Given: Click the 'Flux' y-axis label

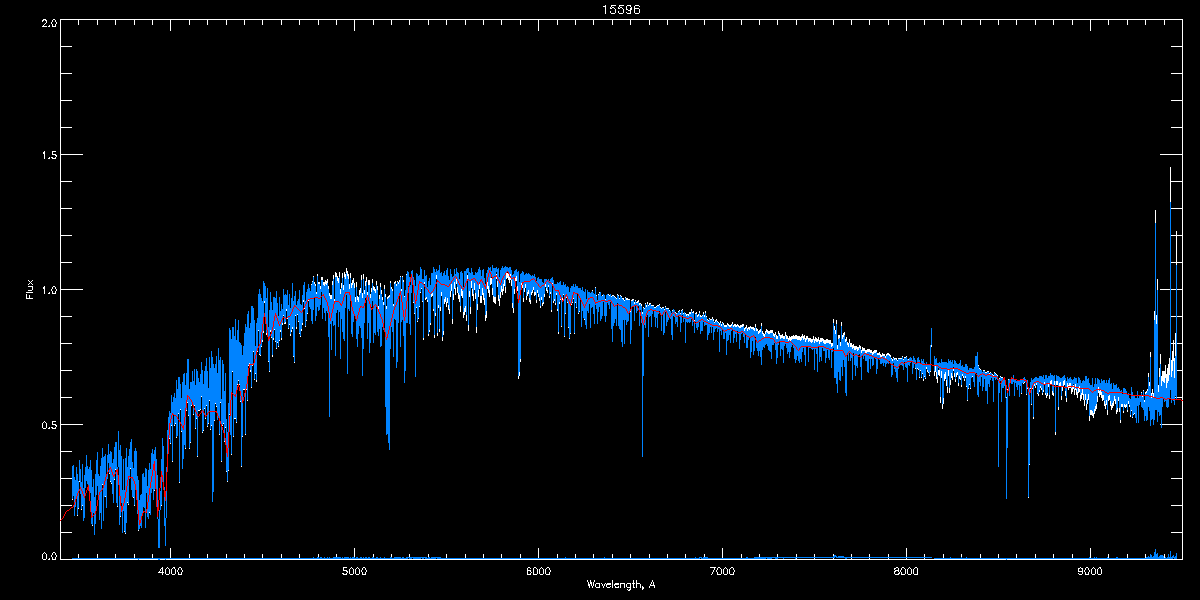Looking at the screenshot, I should pos(29,289).
